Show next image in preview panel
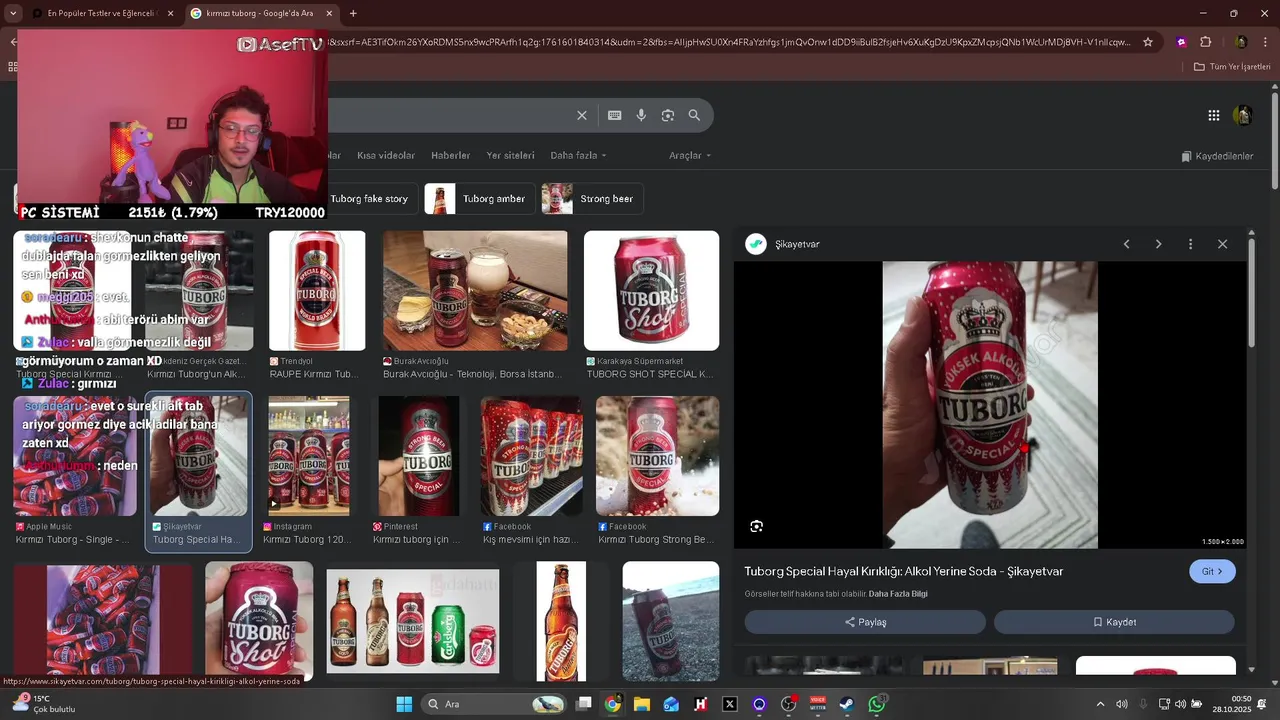This screenshot has height=720, width=1280. click(1158, 244)
